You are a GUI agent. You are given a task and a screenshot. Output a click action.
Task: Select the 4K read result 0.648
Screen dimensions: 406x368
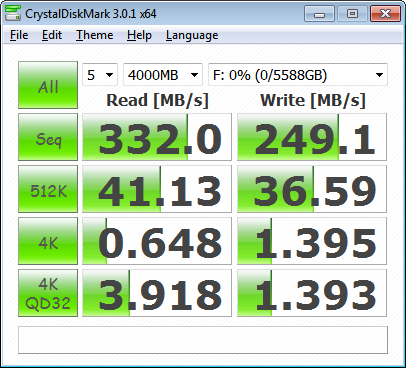pyautogui.click(x=157, y=241)
